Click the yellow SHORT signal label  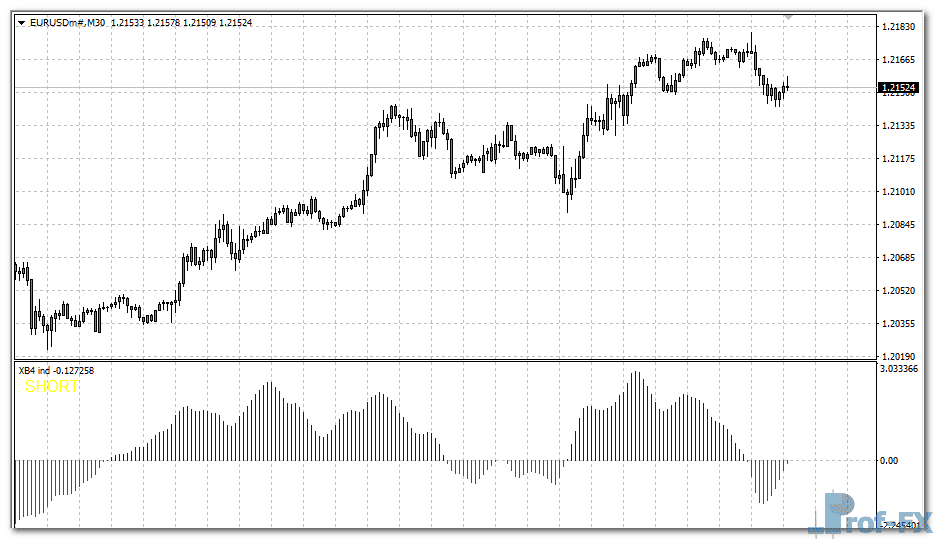point(51,386)
